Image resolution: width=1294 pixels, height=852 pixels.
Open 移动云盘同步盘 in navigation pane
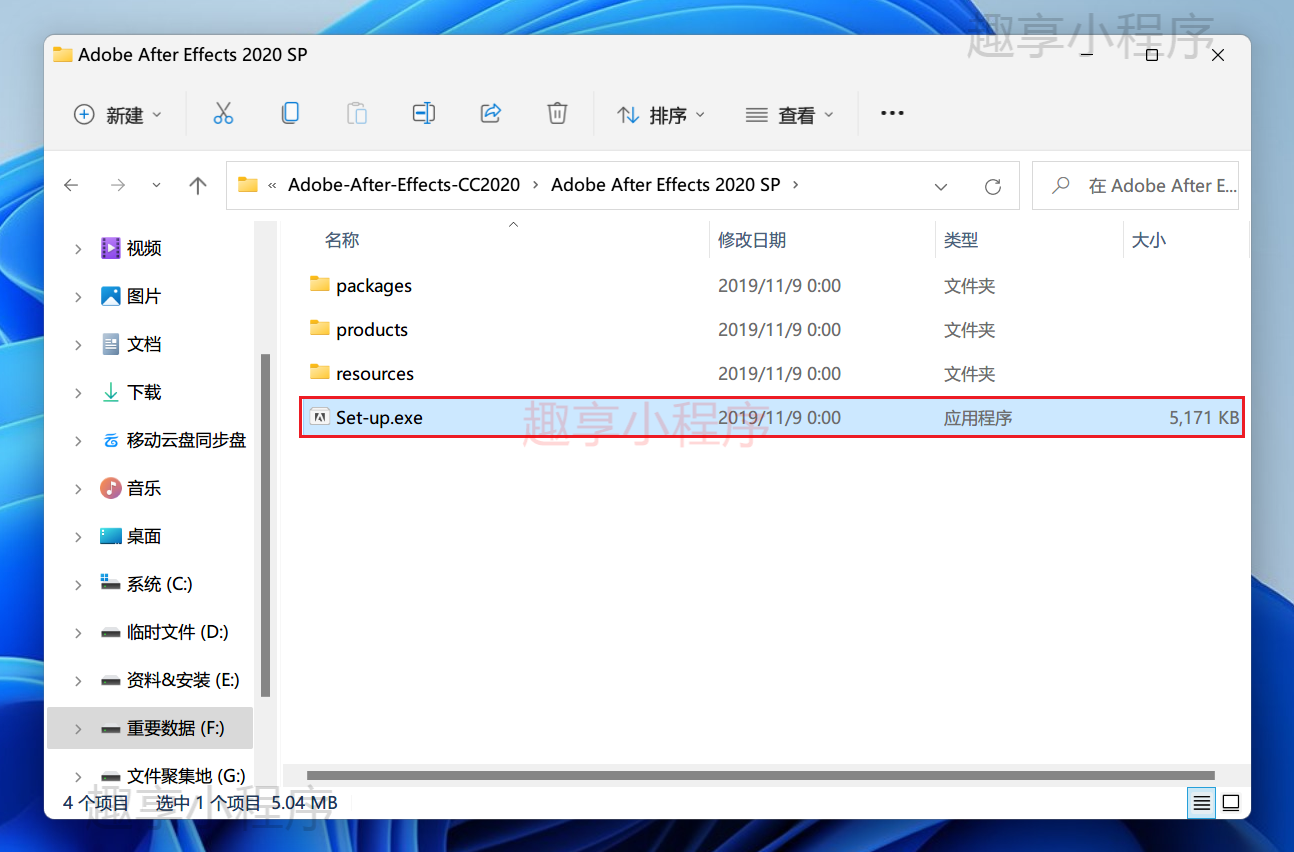point(186,440)
